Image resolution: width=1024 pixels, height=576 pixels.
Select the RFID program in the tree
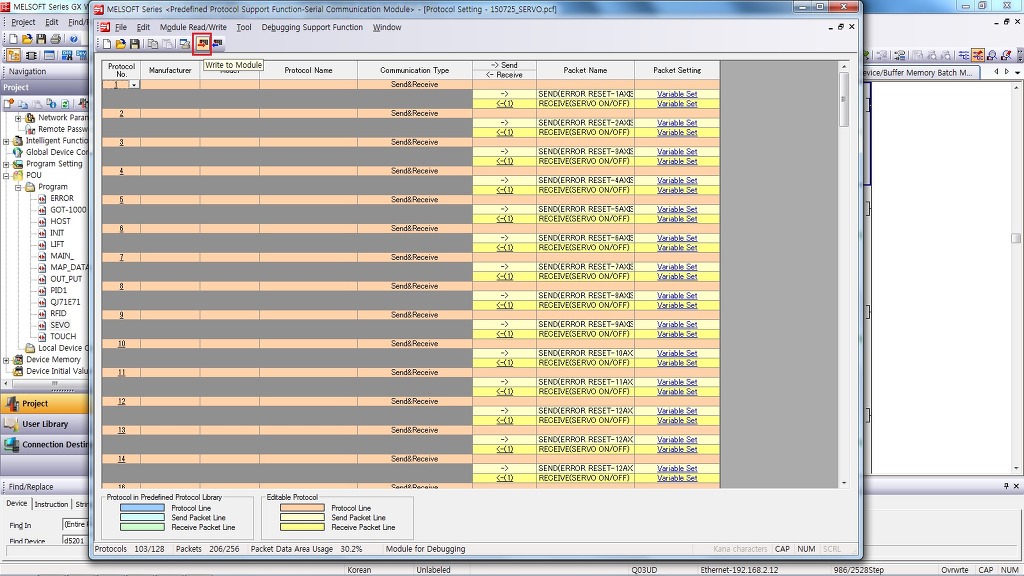click(x=58, y=313)
